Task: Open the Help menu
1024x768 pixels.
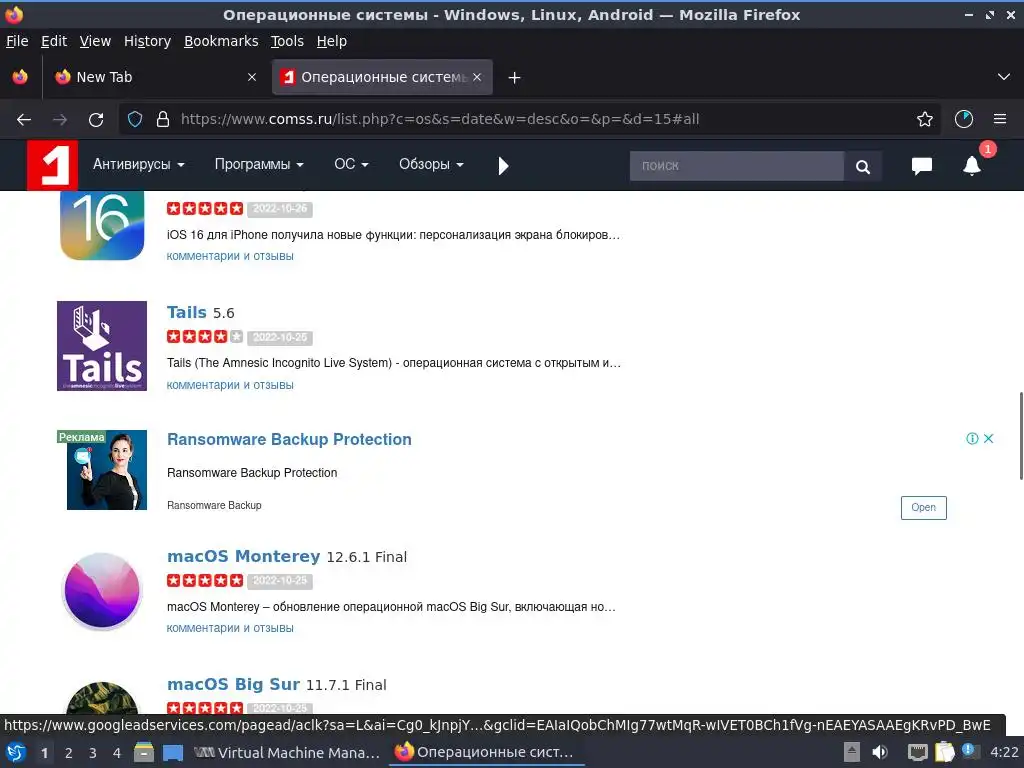Action: pyautogui.click(x=332, y=41)
